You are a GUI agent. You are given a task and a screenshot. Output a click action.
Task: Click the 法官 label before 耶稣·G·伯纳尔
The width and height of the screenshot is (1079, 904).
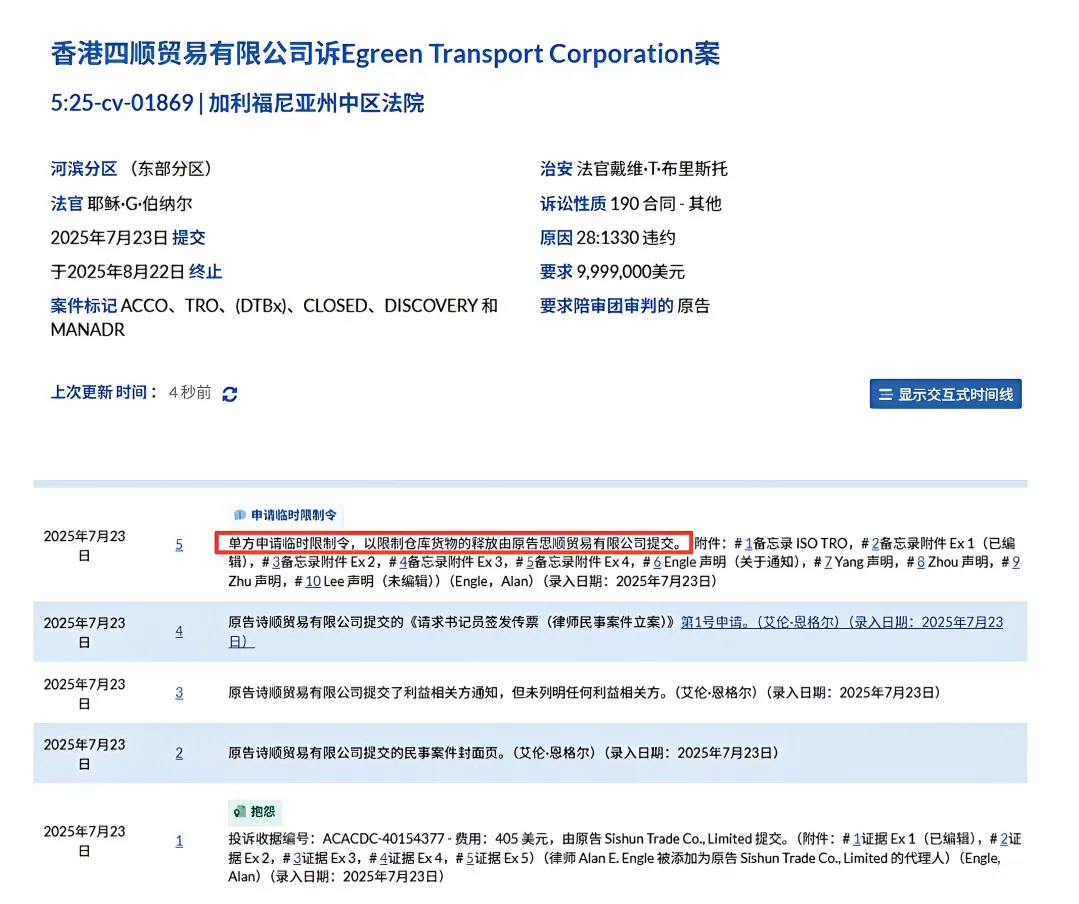click(67, 204)
